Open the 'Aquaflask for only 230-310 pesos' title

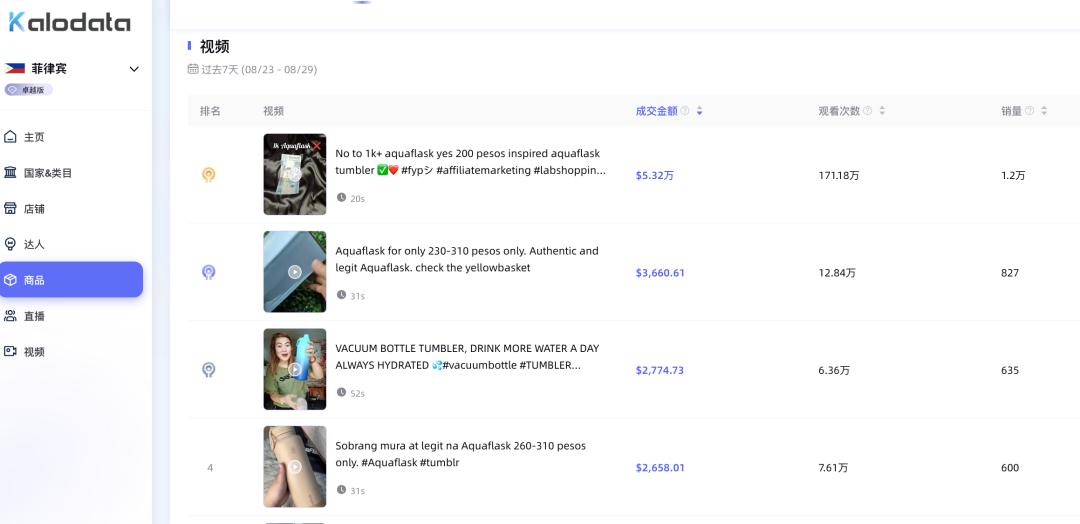click(467, 259)
